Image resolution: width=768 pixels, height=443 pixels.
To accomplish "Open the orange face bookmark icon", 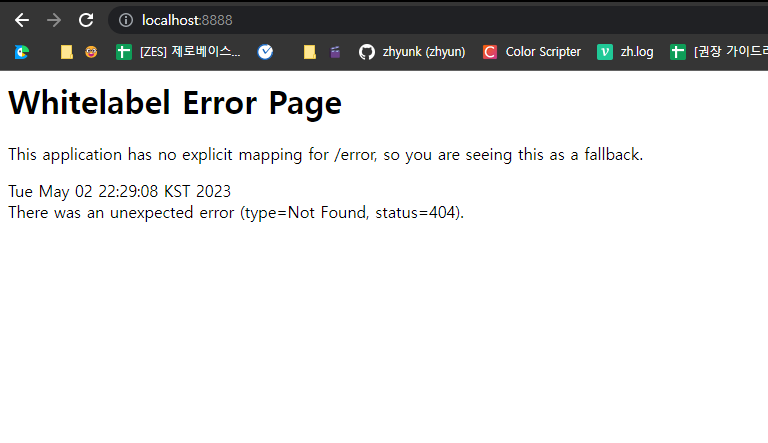I will [x=91, y=51].
